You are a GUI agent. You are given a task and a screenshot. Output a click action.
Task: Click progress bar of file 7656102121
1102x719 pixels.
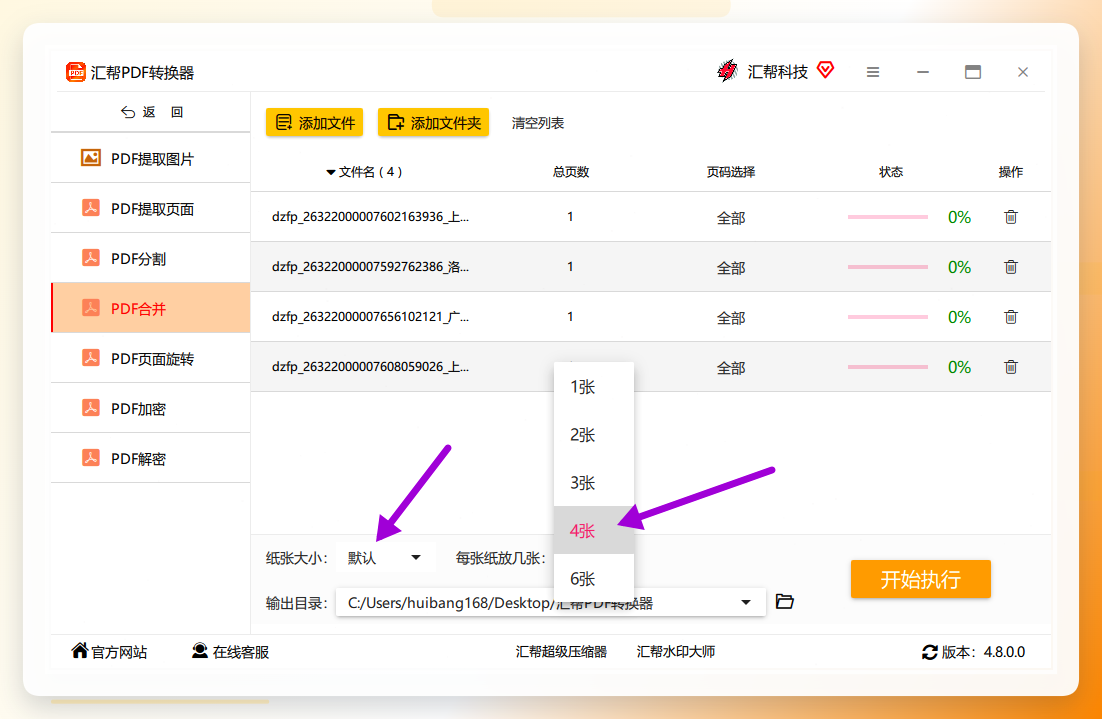[x=888, y=317]
